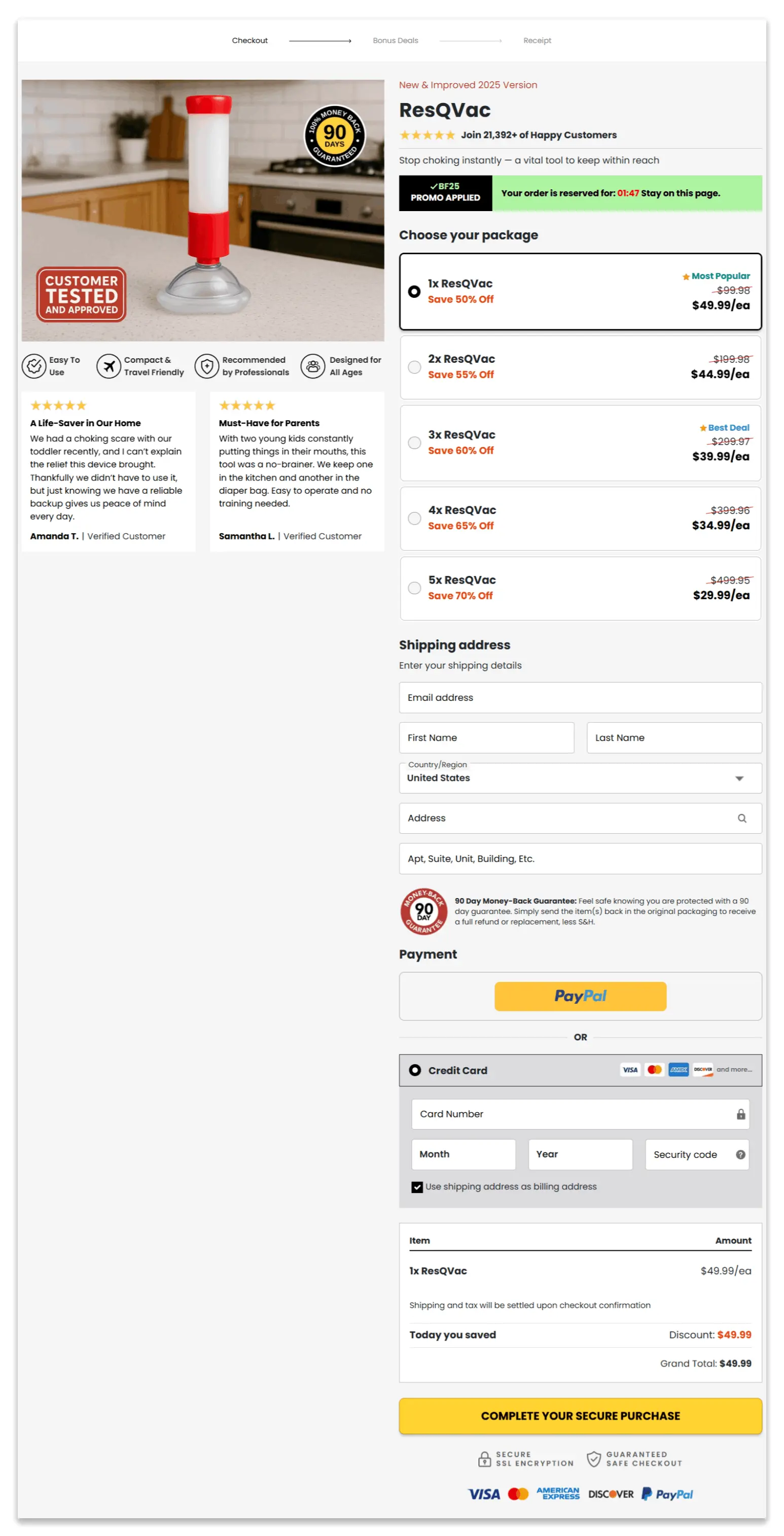The image size is (784, 1536).
Task: Click the Security code help question icon
Action: pyautogui.click(x=740, y=1154)
